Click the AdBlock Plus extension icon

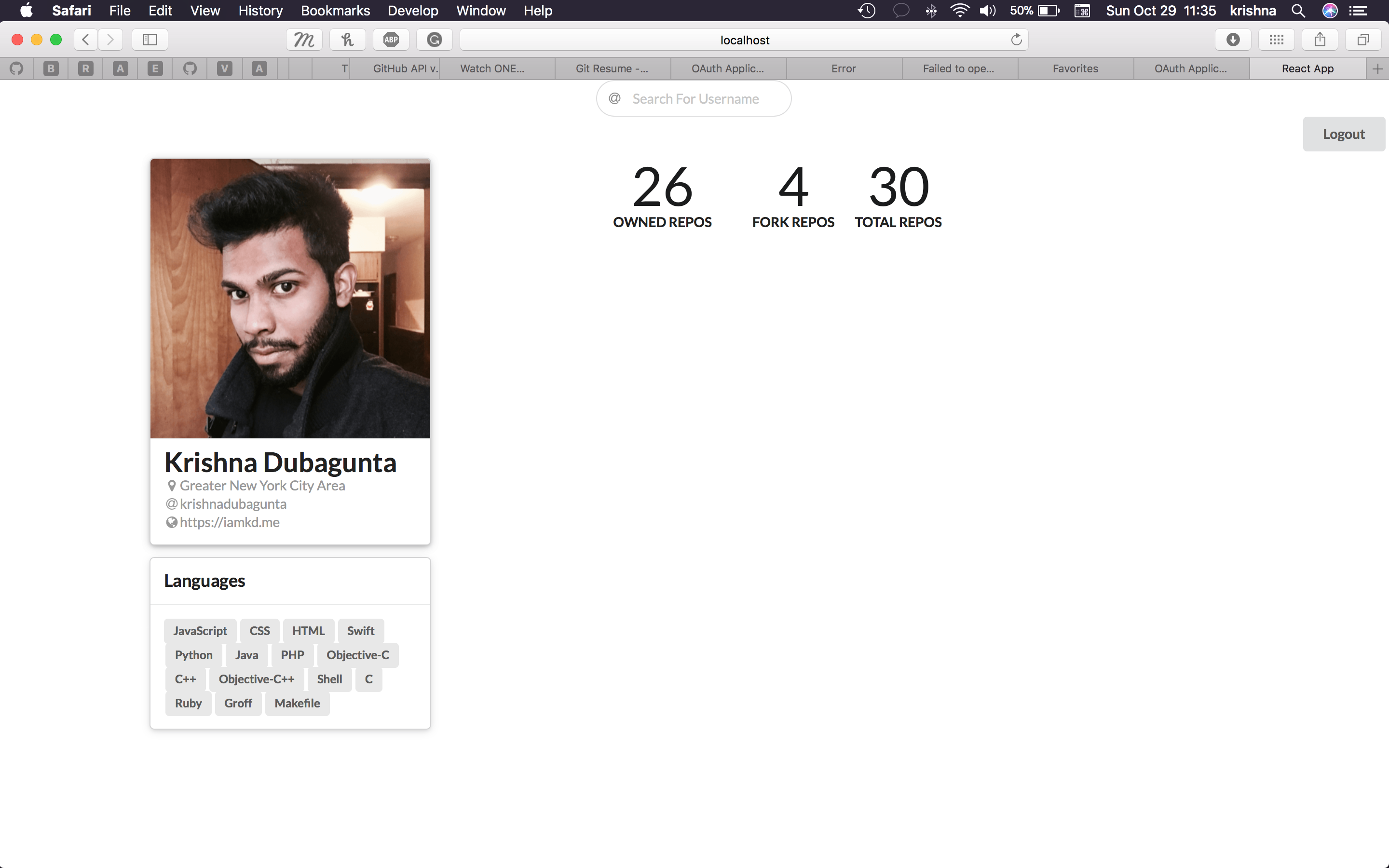pos(391,40)
